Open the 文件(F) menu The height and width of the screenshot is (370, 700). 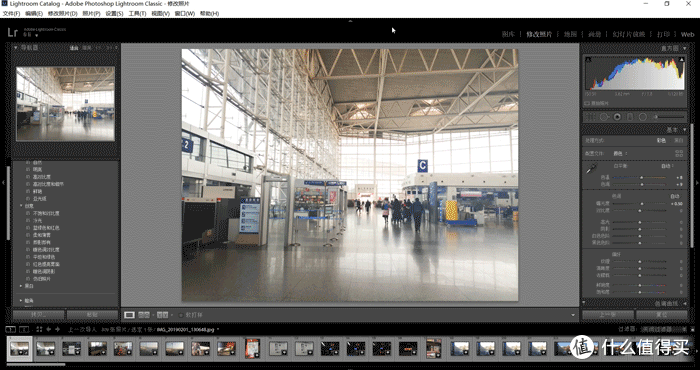11,13
